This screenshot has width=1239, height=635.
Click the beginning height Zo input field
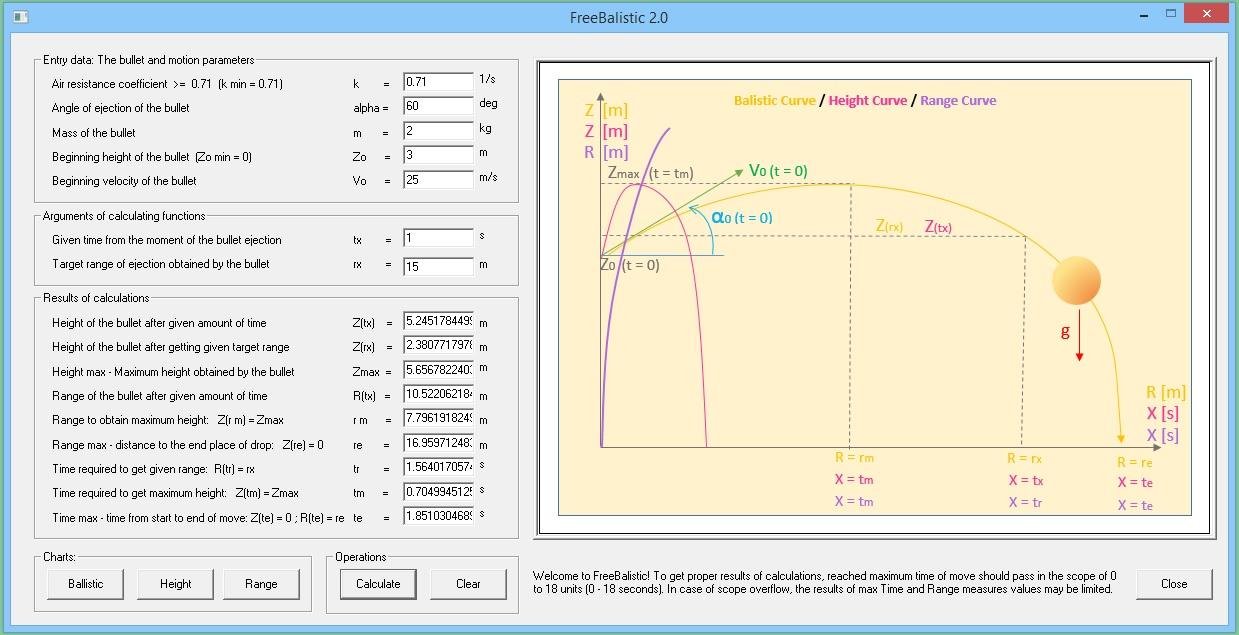click(436, 154)
